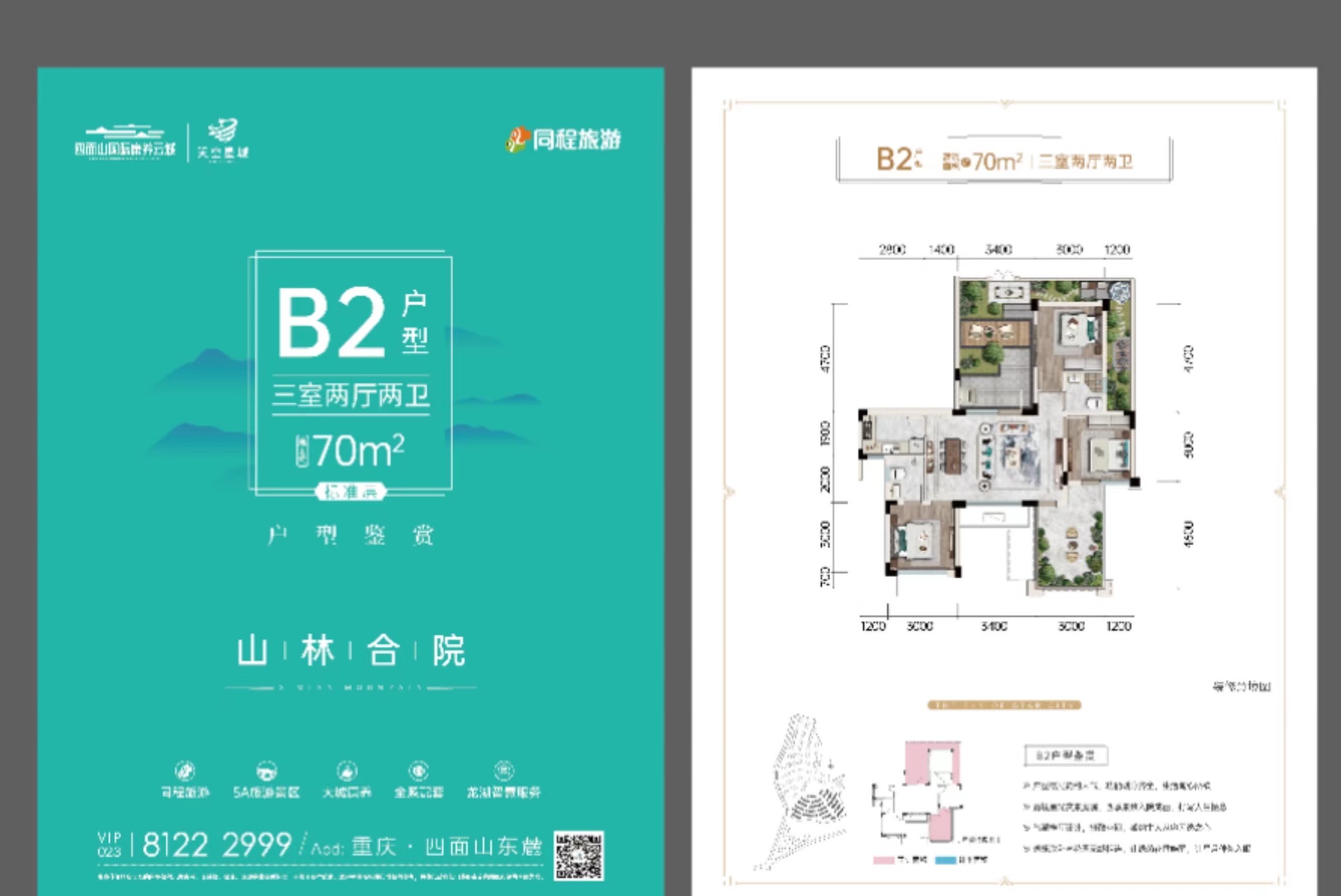Click the 3400 dimension above the floor plan
The image size is (1341, 896).
pos(998,250)
